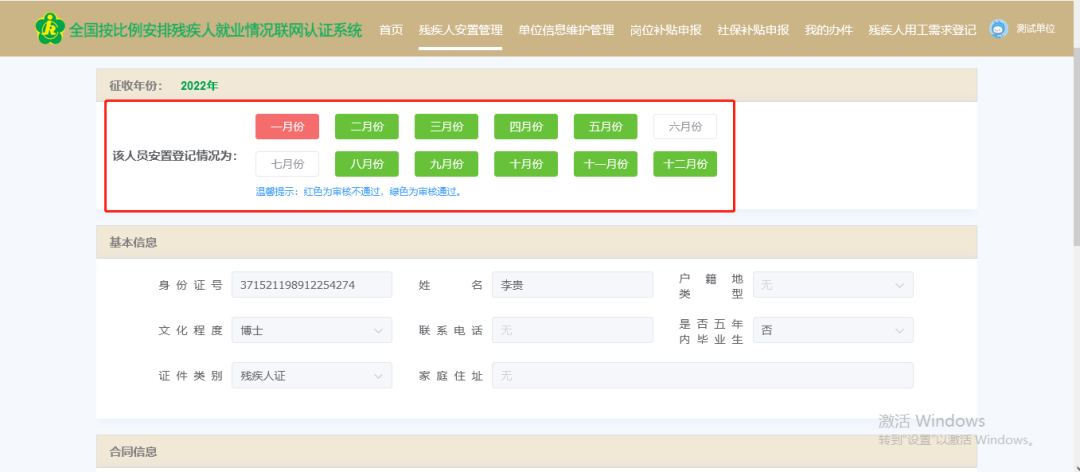Screen dimensions: 1080x472
Task: Click the green system logo icon
Action: (x=48, y=29)
